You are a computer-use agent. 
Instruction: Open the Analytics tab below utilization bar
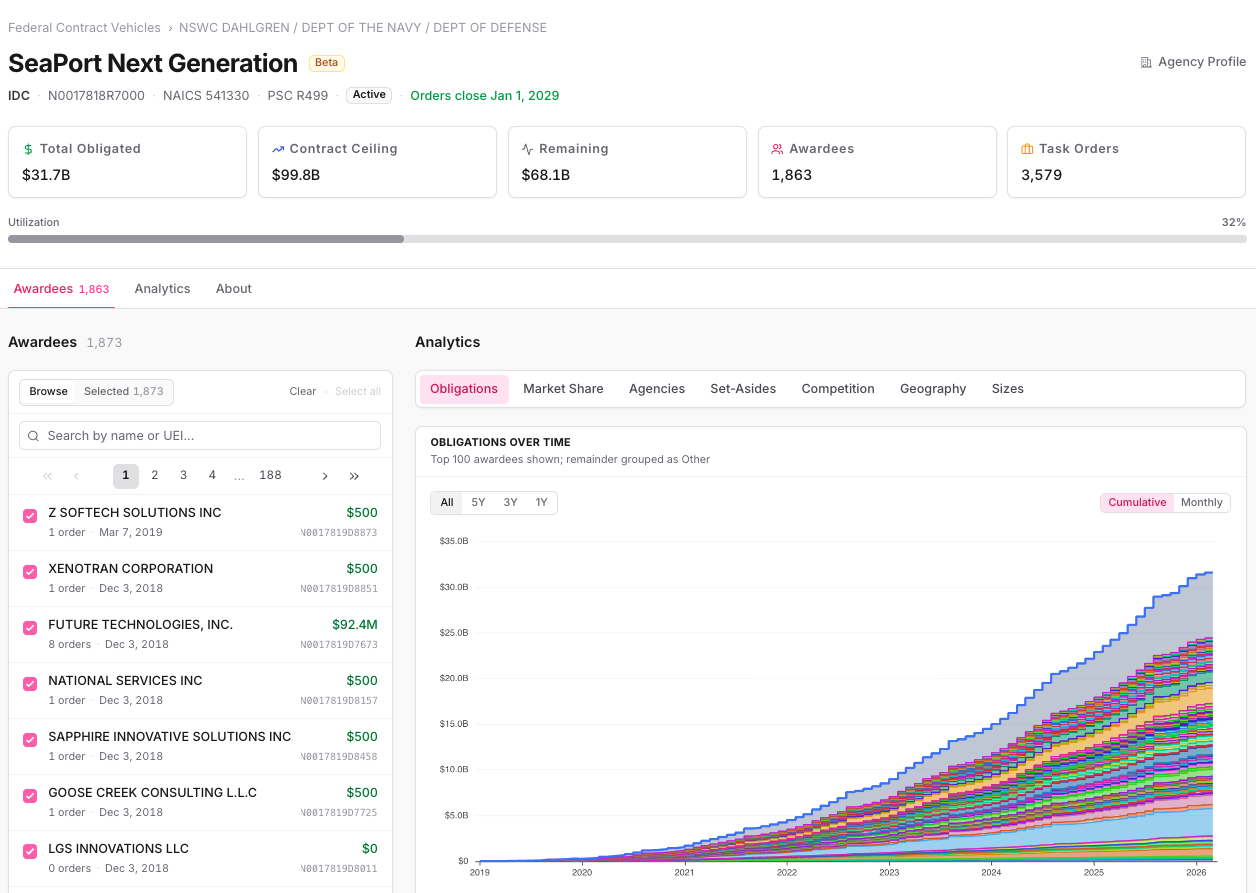162,289
